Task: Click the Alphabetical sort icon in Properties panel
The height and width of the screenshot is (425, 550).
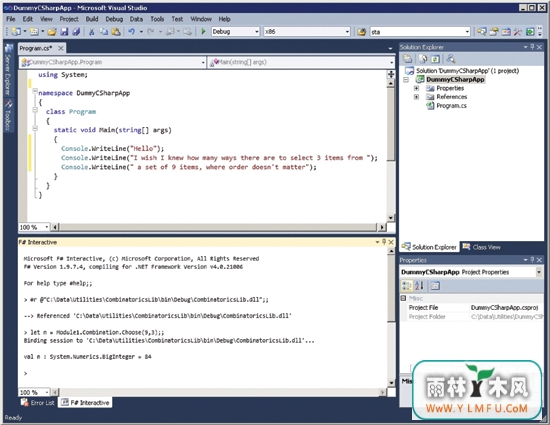Action: 419,286
